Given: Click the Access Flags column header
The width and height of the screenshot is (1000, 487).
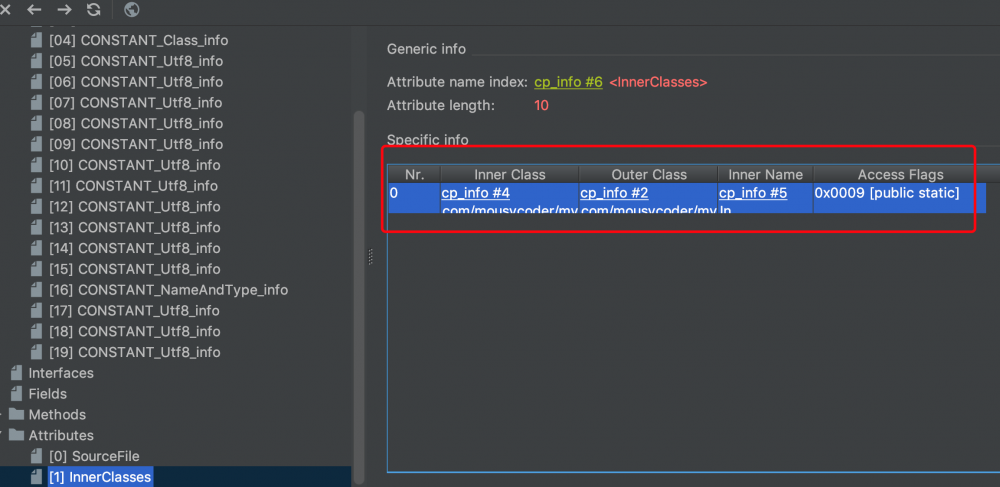Looking at the screenshot, I should (x=900, y=175).
